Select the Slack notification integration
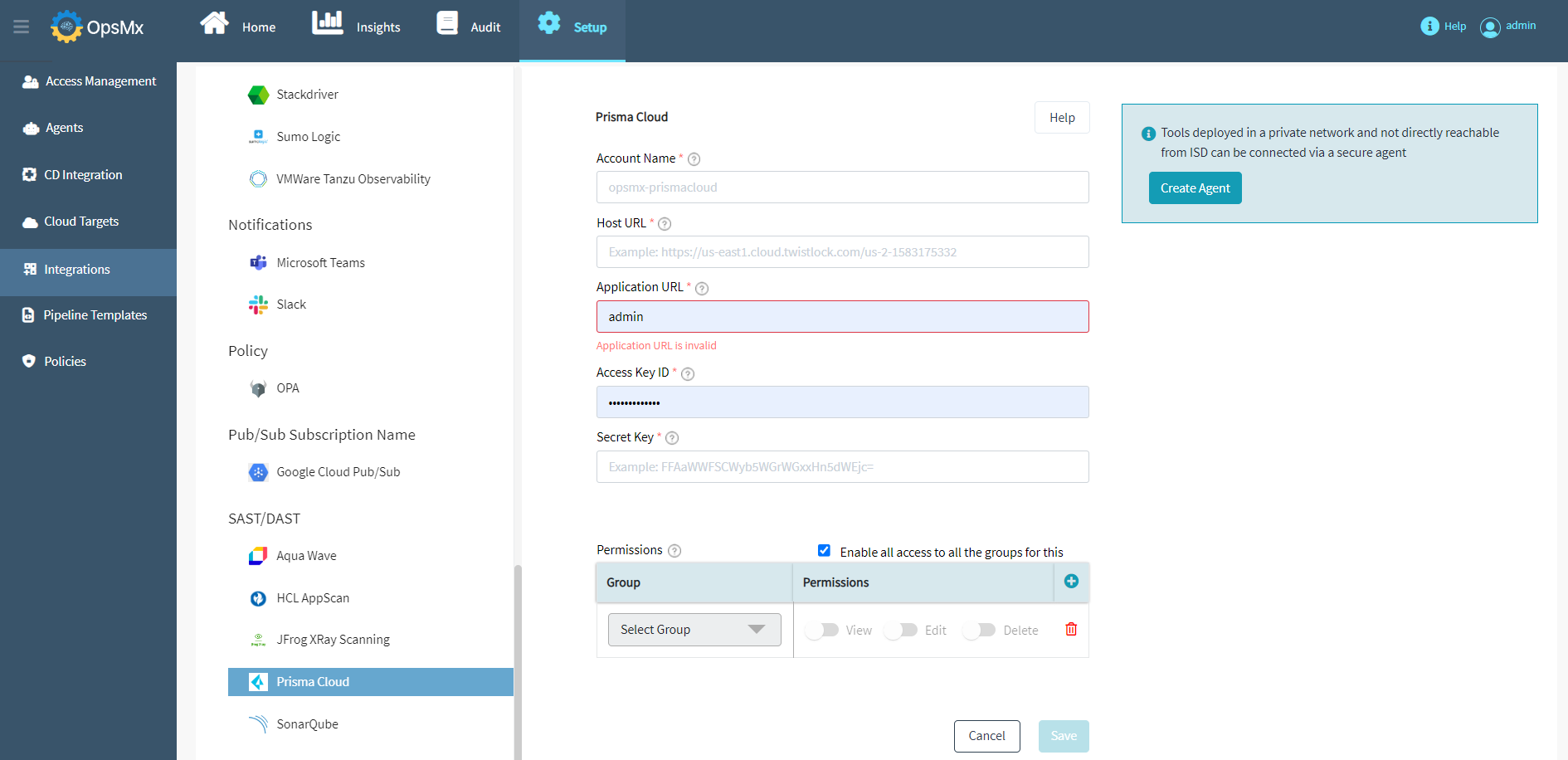This screenshot has width=1568, height=760. tap(291, 304)
